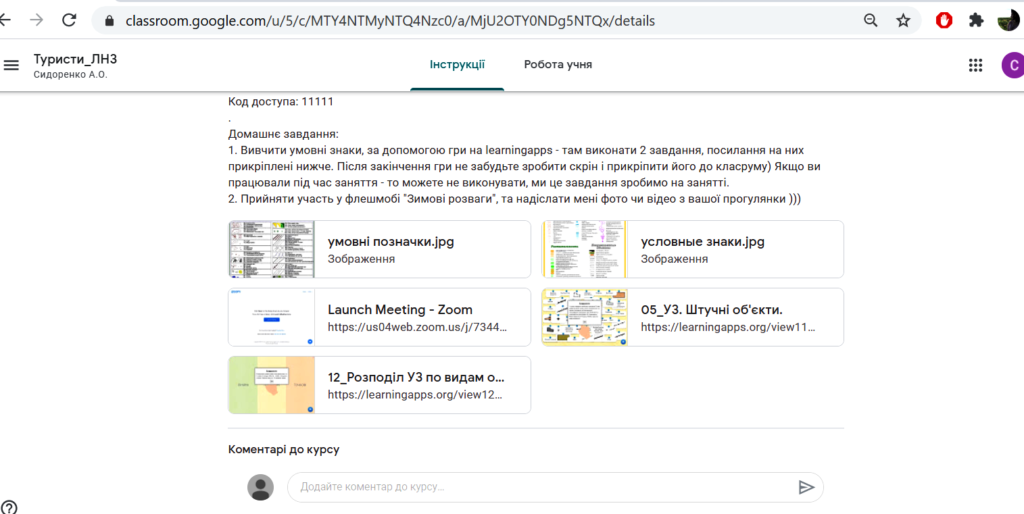Go forward in browser history
This screenshot has width=1024, height=514.
pyautogui.click(x=37, y=20)
